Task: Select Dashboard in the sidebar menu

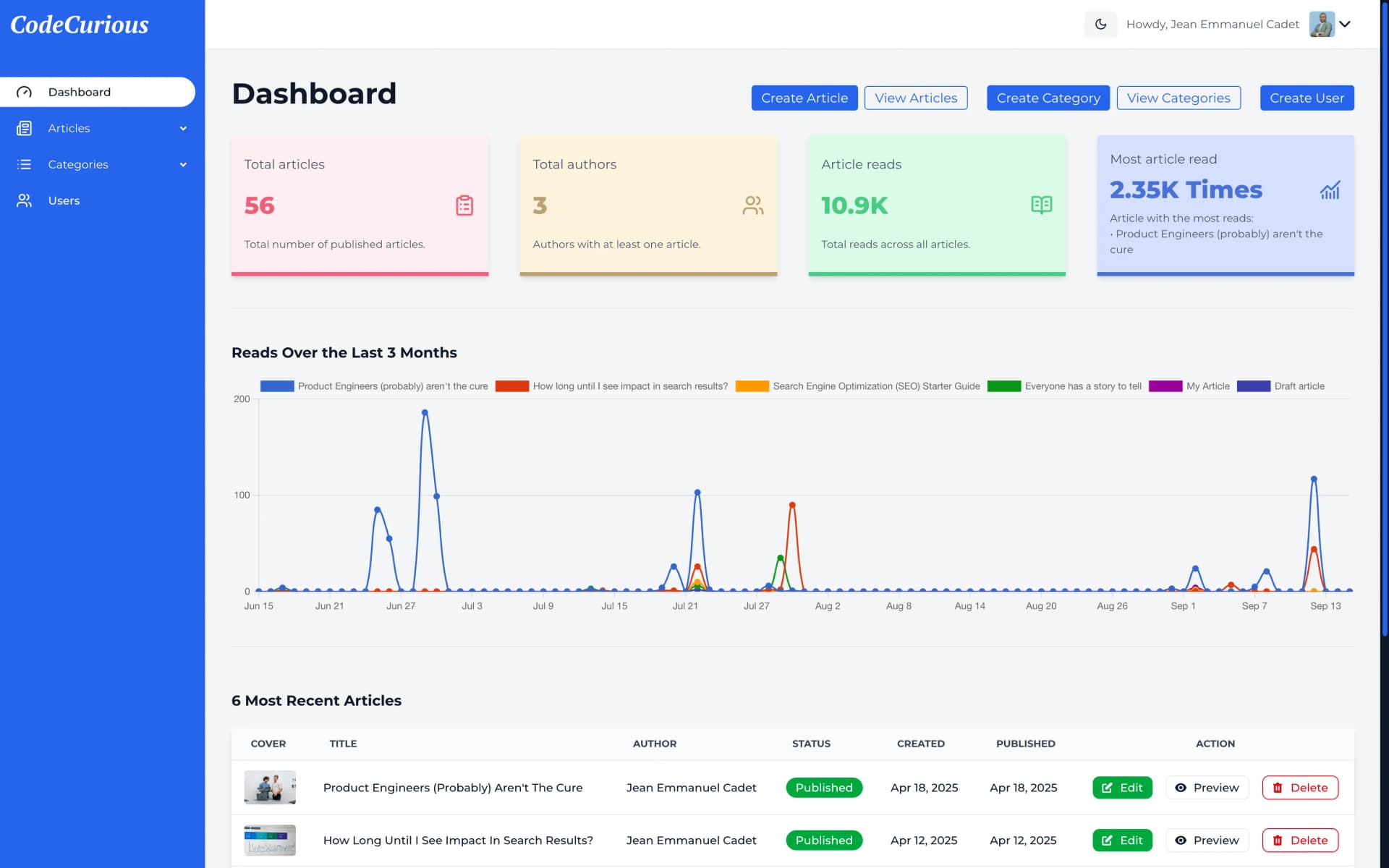Action: pyautogui.click(x=80, y=92)
